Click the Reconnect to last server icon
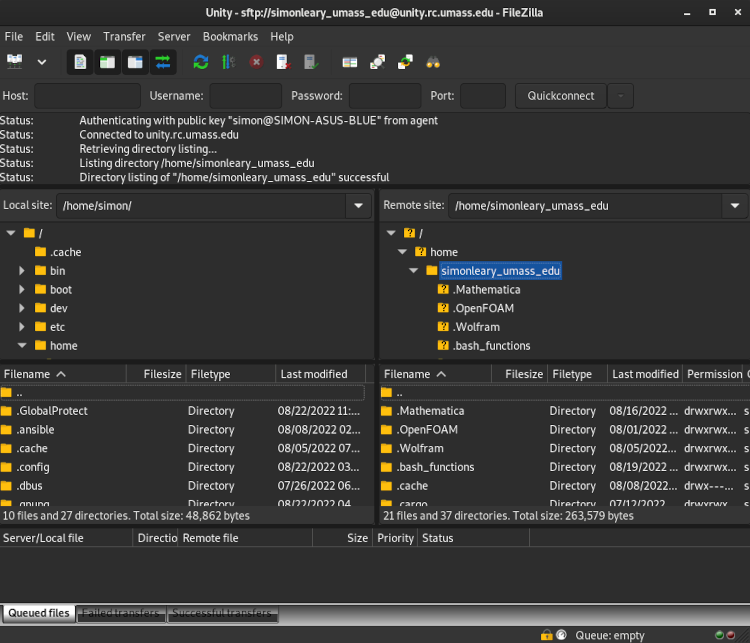Screen dimensions: 750x643 (x=311, y=61)
